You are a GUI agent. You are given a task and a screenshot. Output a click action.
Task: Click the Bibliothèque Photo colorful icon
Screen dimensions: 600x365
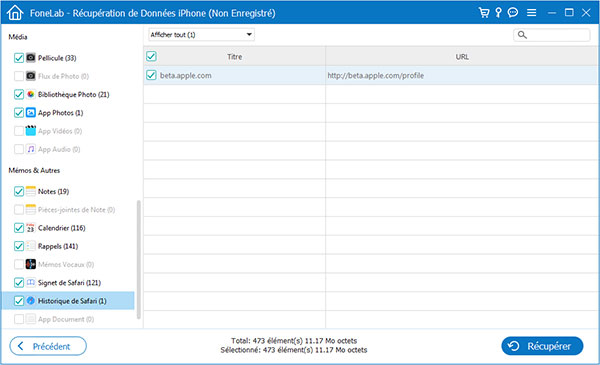31,94
